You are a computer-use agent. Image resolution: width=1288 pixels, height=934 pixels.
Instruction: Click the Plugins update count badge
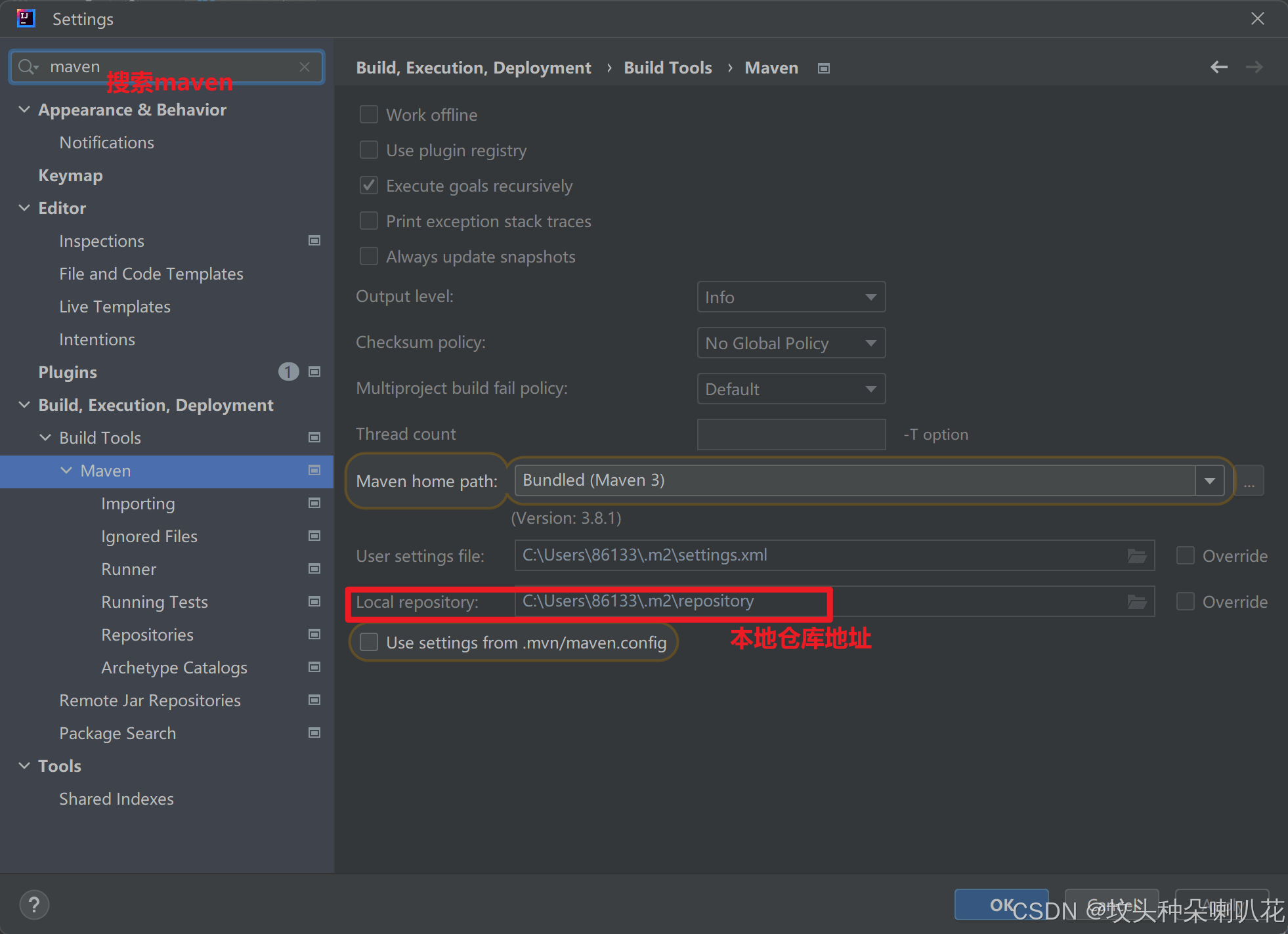(x=288, y=372)
